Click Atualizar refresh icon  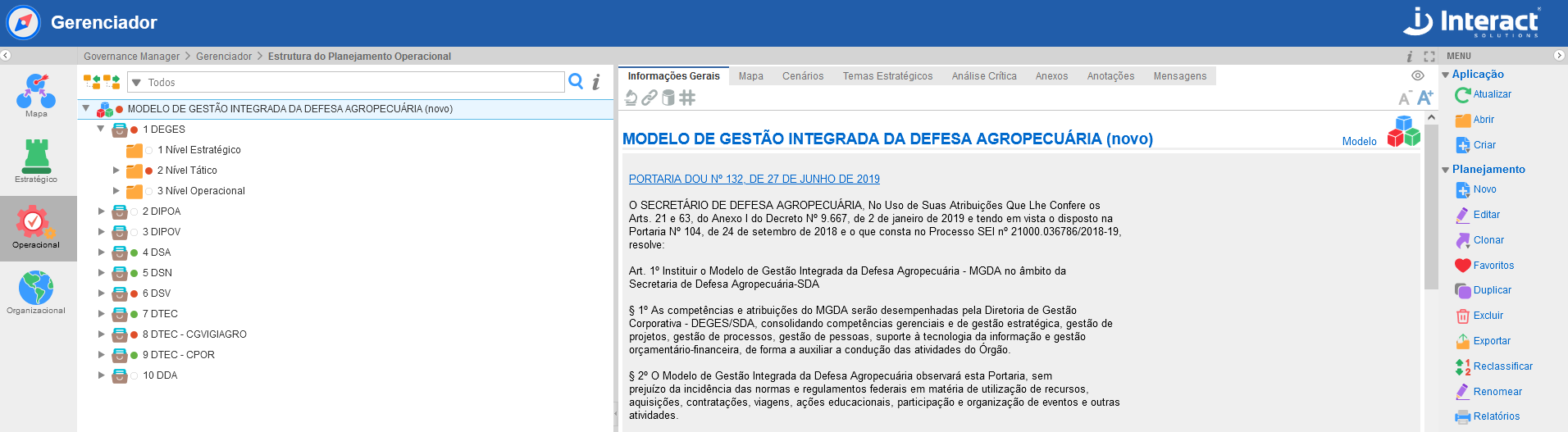pos(1463,95)
